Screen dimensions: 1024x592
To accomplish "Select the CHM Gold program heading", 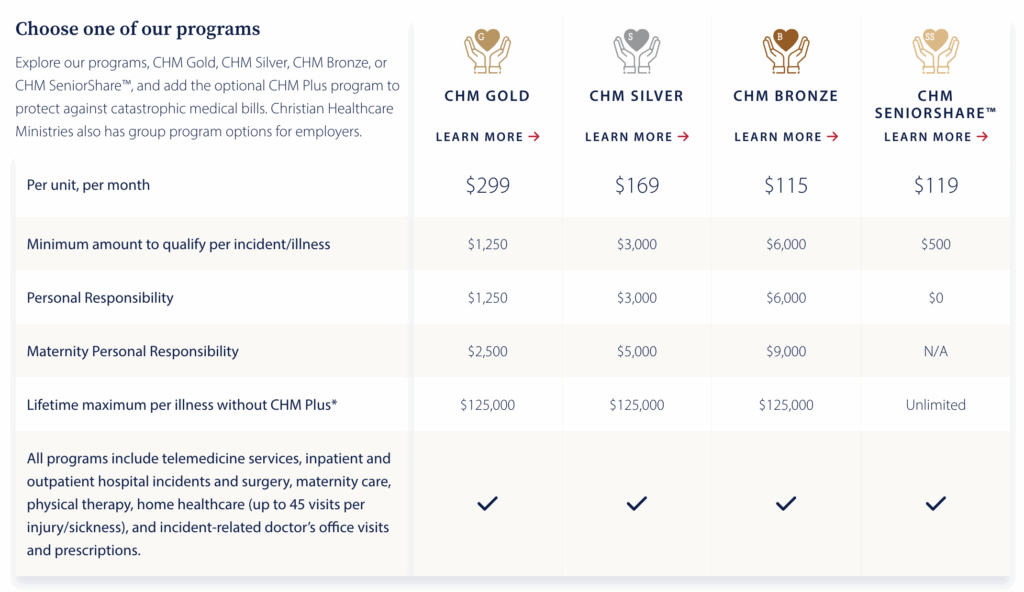I will tap(487, 96).
